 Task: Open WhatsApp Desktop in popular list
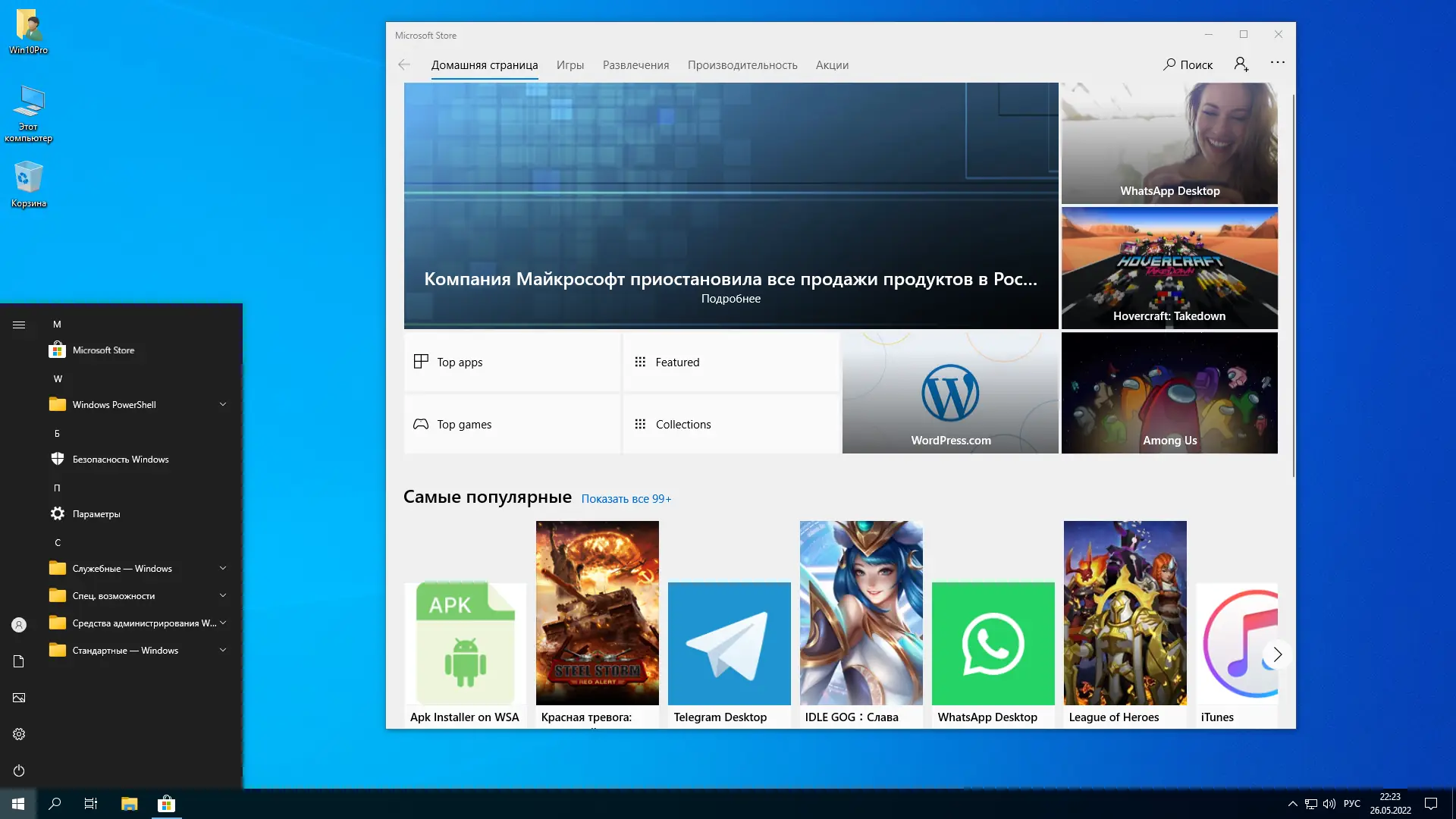[993, 645]
